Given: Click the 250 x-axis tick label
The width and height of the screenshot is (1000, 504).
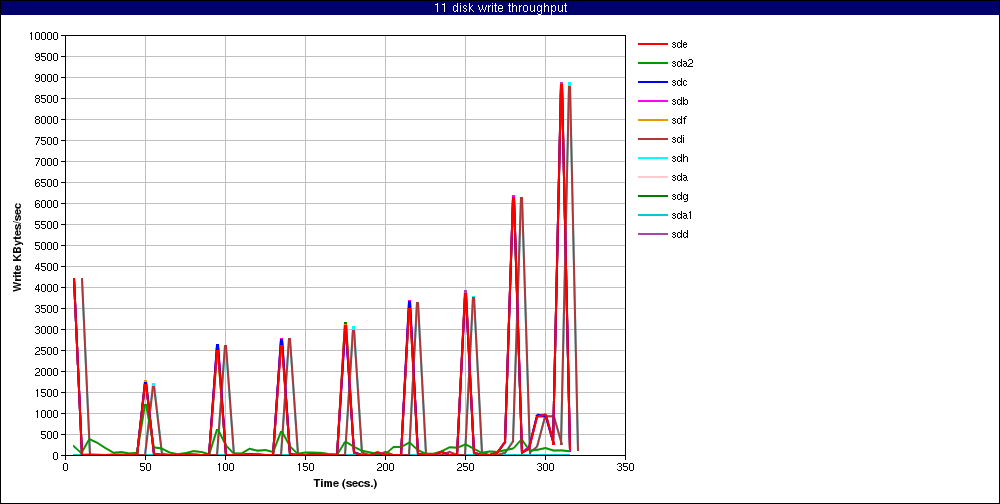Looking at the screenshot, I should pyautogui.click(x=465, y=467).
